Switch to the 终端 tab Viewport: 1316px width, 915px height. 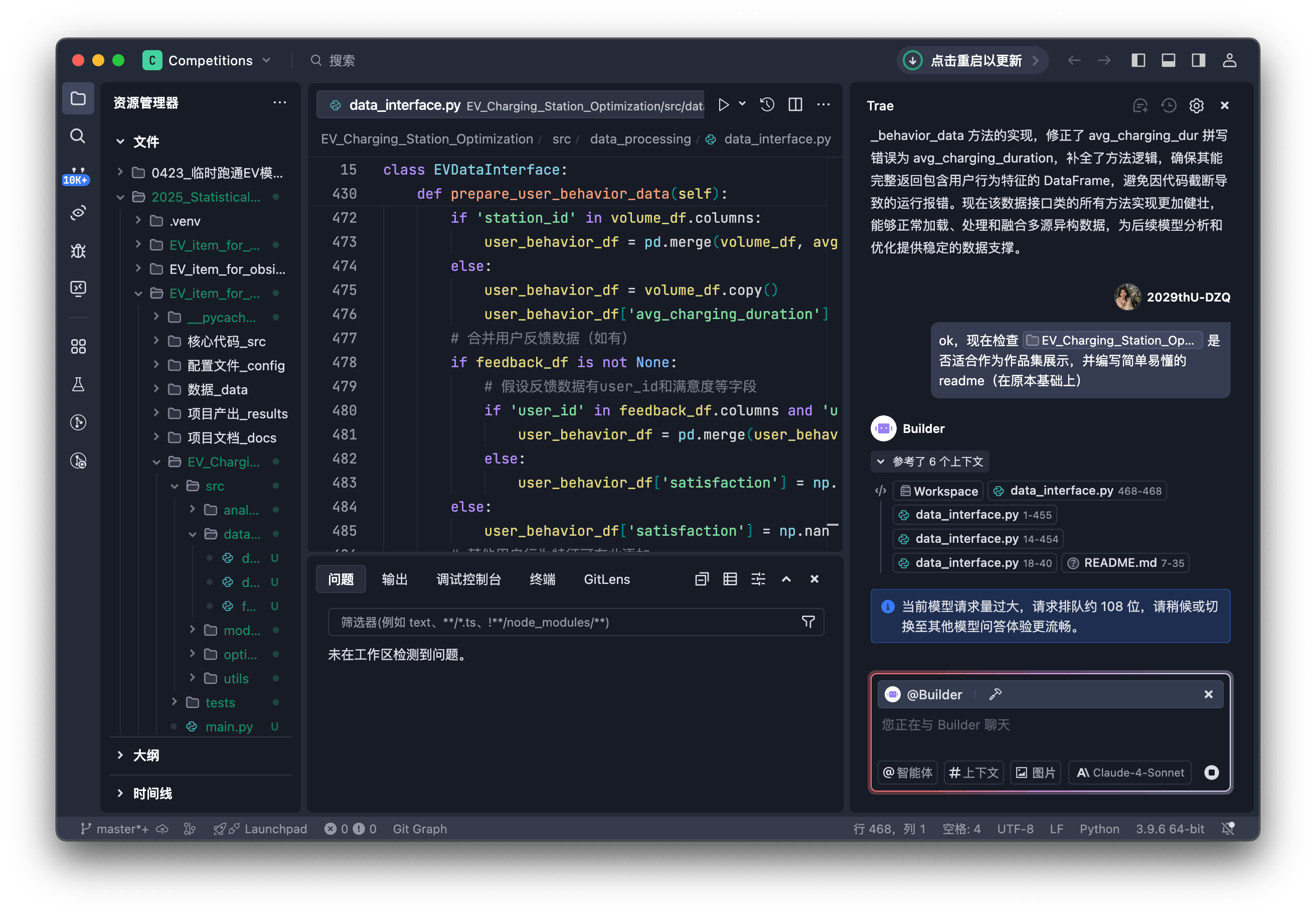542,579
